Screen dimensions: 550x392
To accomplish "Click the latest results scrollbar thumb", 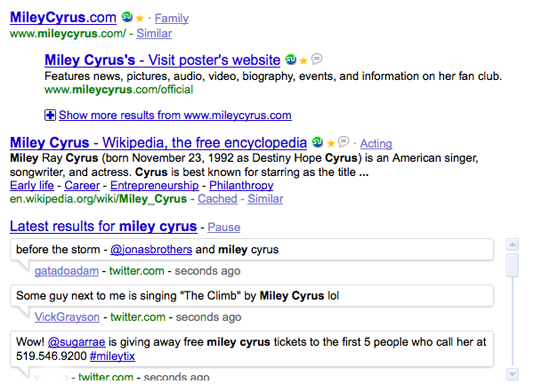I will [512, 265].
